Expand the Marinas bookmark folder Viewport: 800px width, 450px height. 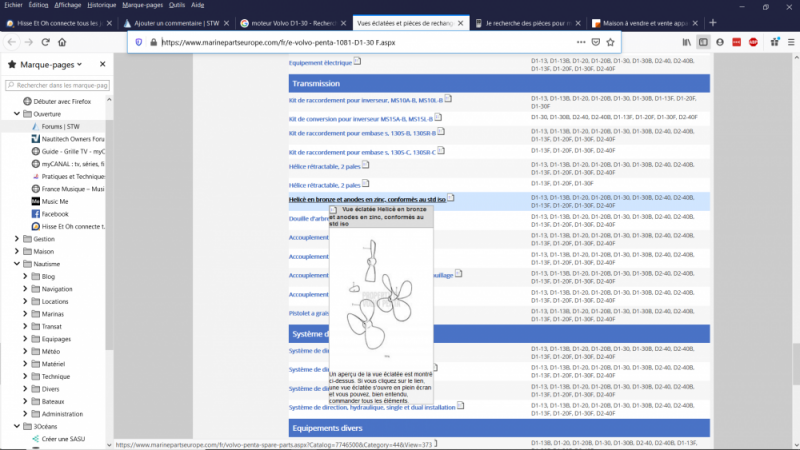click(x=25, y=314)
